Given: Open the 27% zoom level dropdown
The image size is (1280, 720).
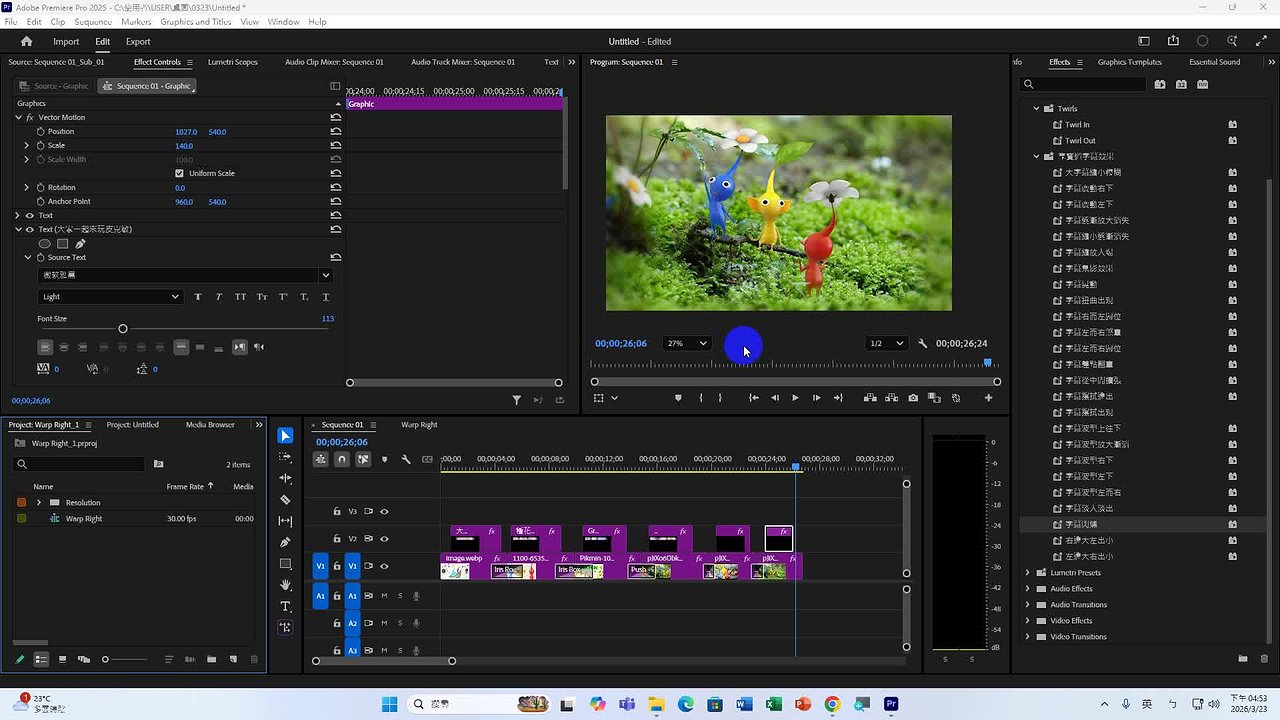Looking at the screenshot, I should 686,343.
